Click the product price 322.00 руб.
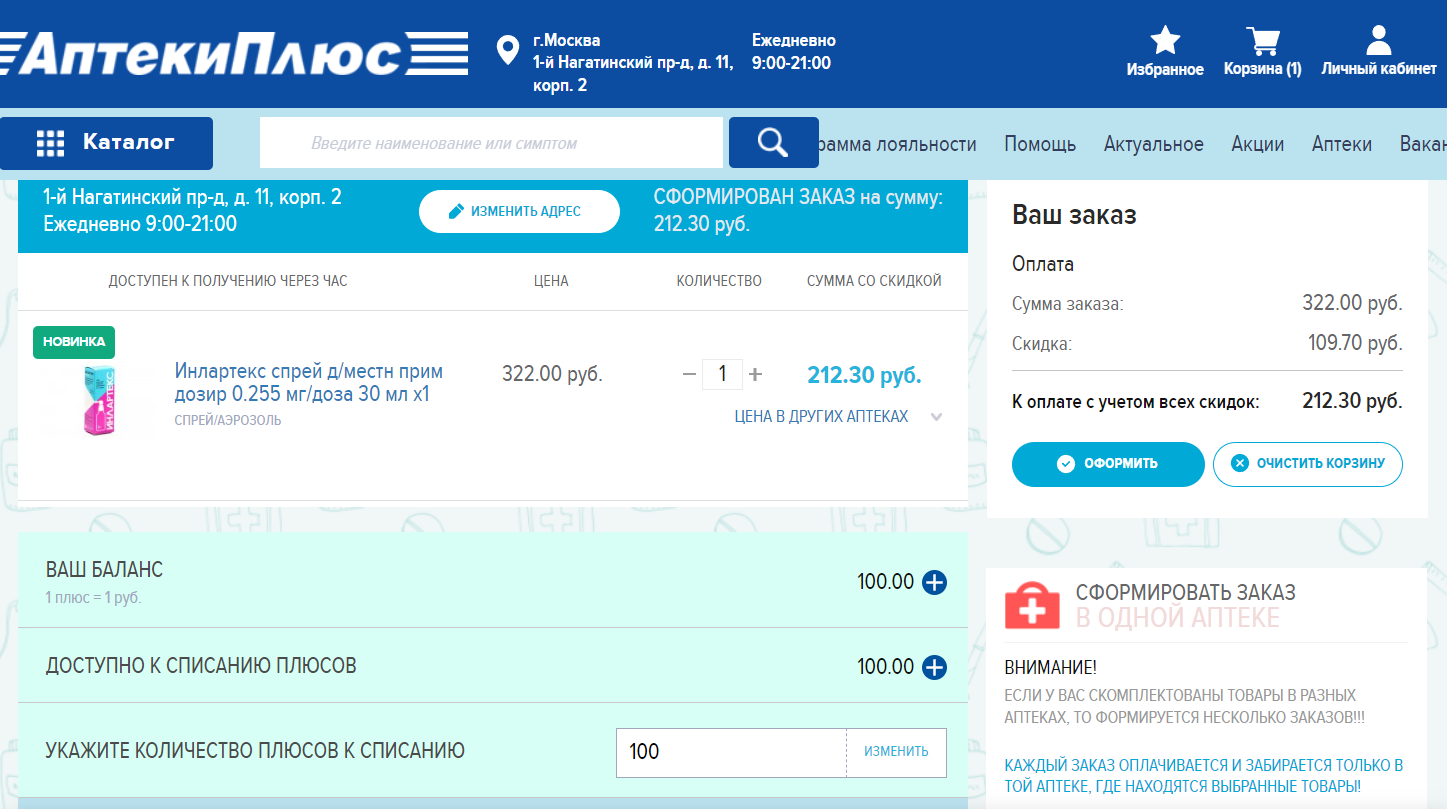This screenshot has width=1447, height=809. click(x=552, y=375)
